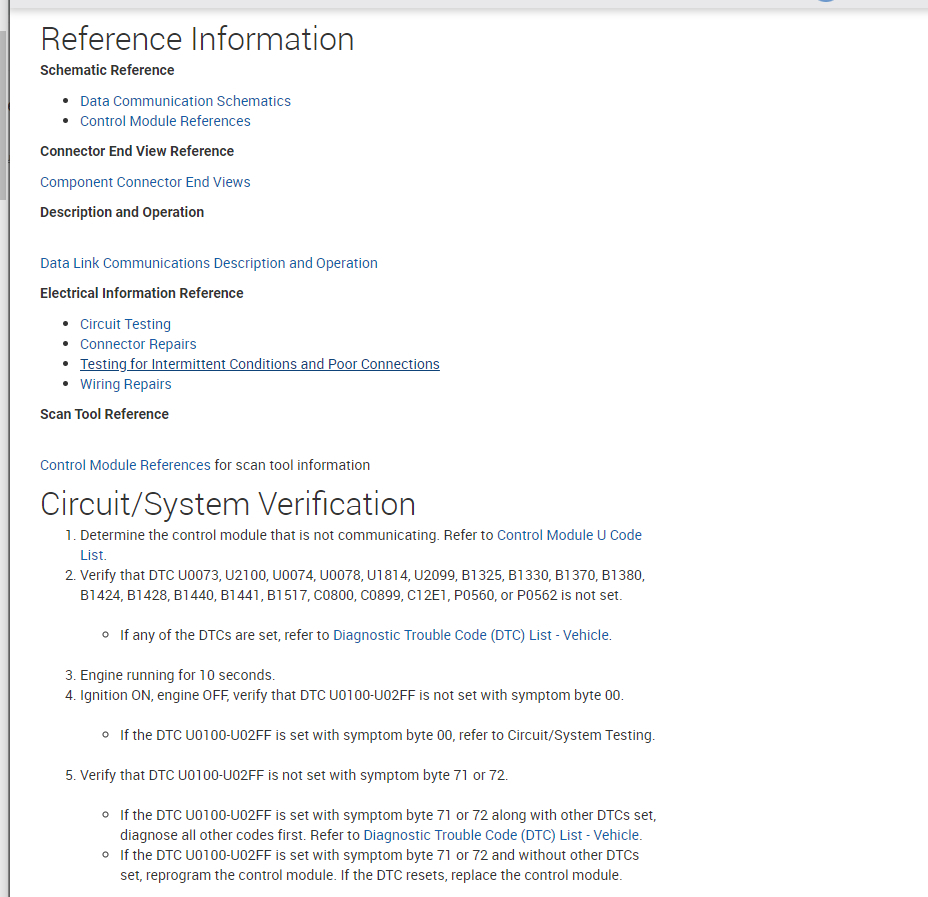The image size is (928, 897).
Task: Click the Wiring Repairs link
Action: pyautogui.click(x=125, y=384)
